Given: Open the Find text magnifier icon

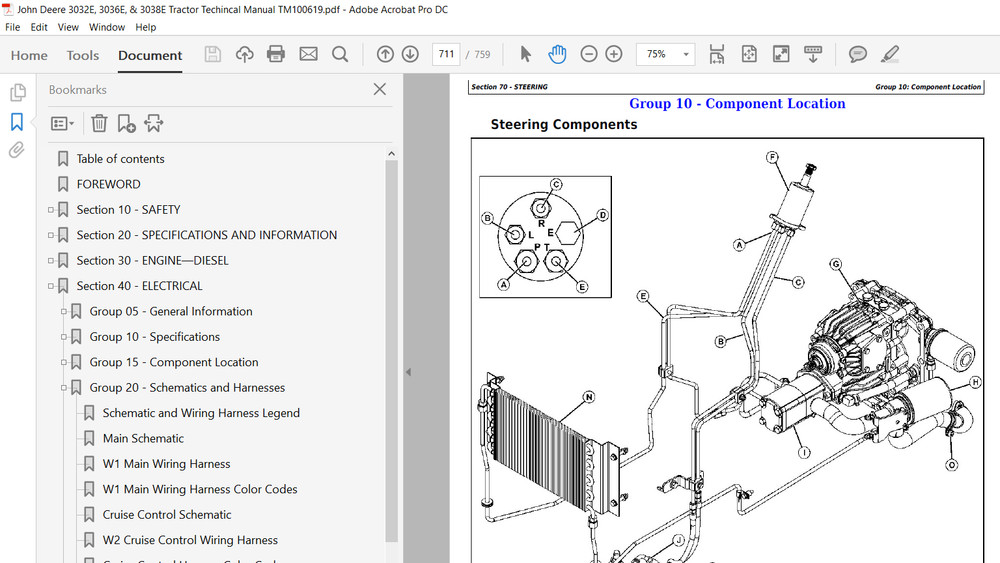Looking at the screenshot, I should (340, 54).
